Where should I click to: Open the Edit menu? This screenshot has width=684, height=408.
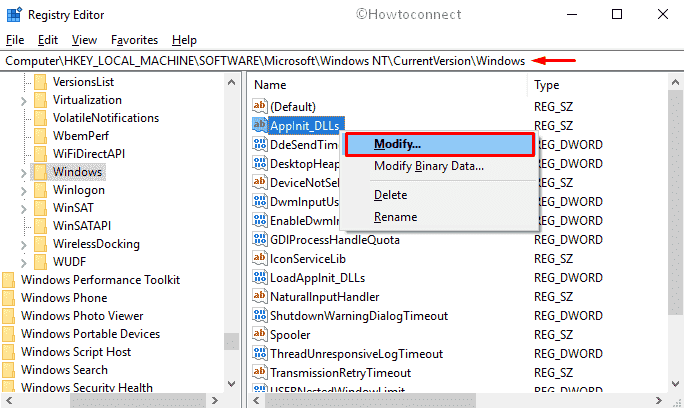pos(48,40)
